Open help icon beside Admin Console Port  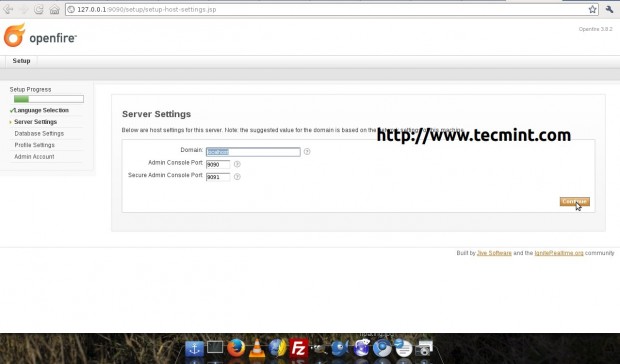237,164
